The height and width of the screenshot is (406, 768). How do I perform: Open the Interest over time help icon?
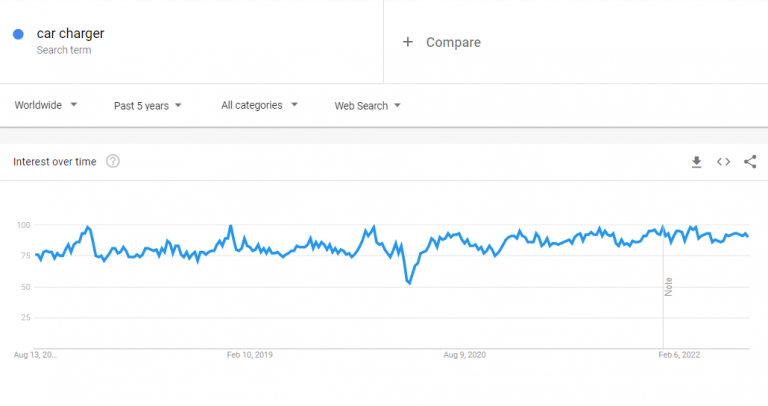coord(113,161)
